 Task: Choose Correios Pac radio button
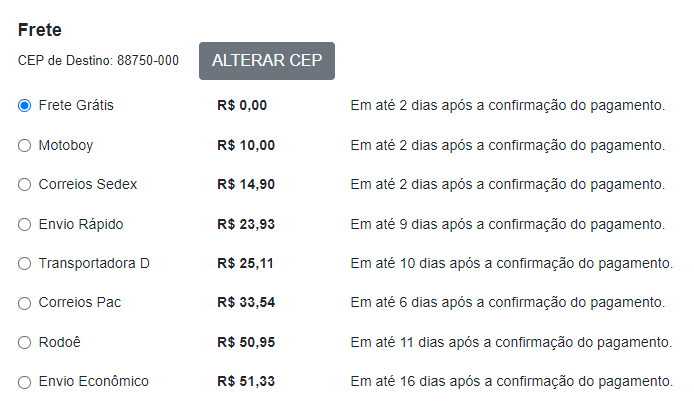click(x=24, y=303)
